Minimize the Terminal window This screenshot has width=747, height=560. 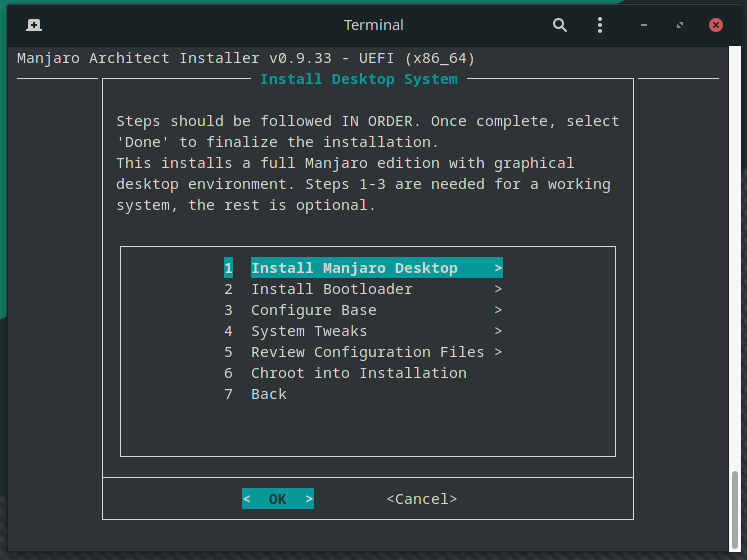pos(644,24)
